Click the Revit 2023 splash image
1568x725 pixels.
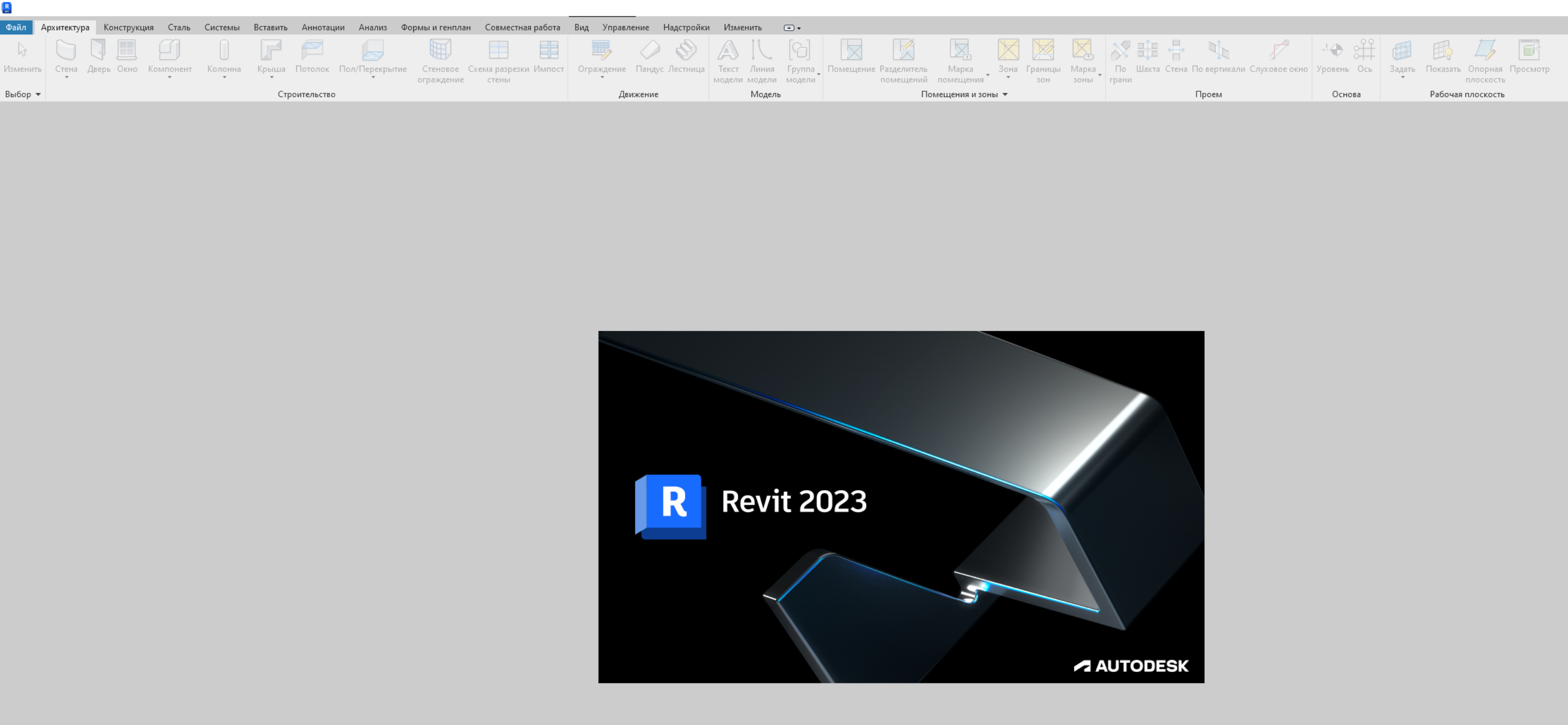(x=901, y=506)
